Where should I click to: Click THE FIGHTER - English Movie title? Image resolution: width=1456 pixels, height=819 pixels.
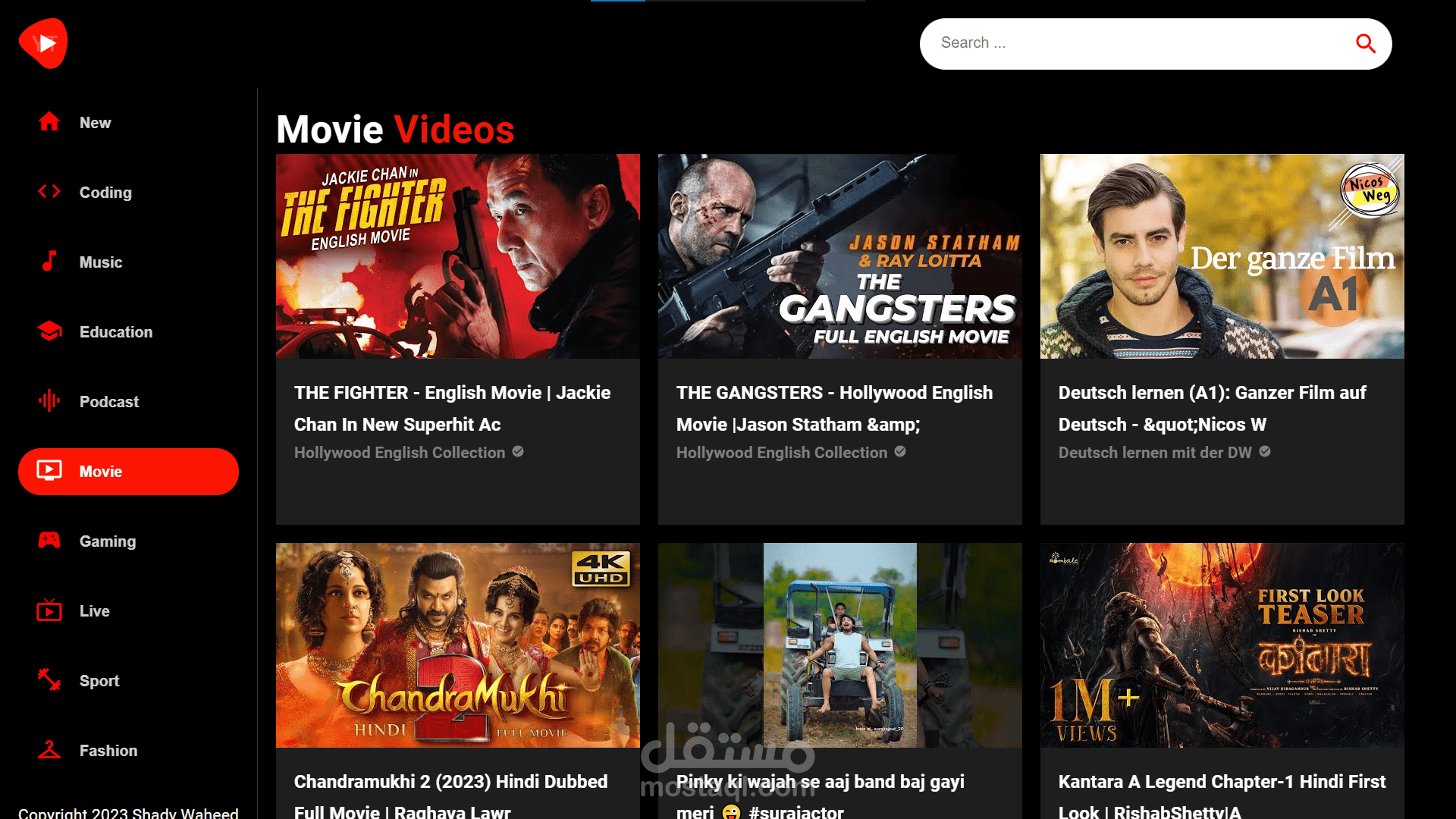click(x=453, y=409)
